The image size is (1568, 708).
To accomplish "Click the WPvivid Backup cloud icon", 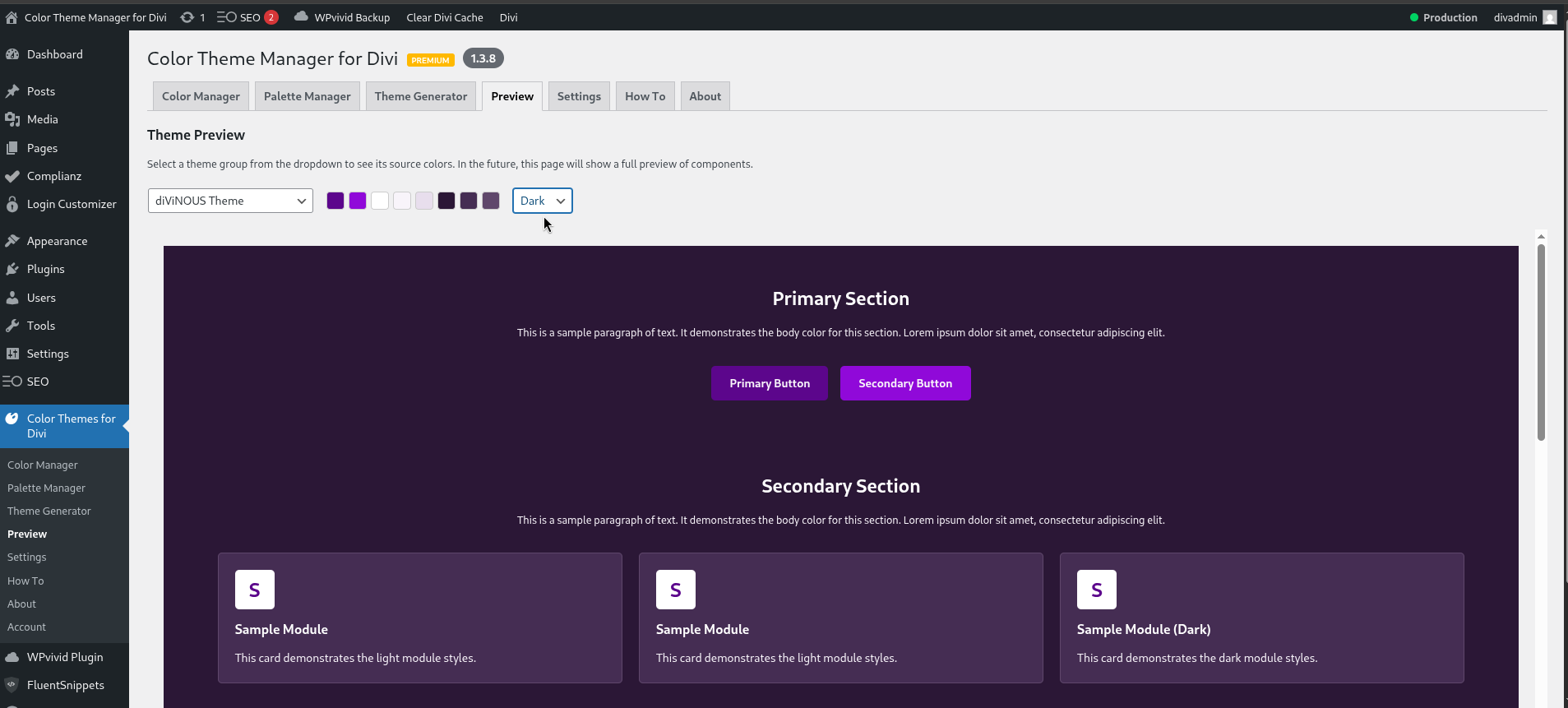I will coord(301,16).
